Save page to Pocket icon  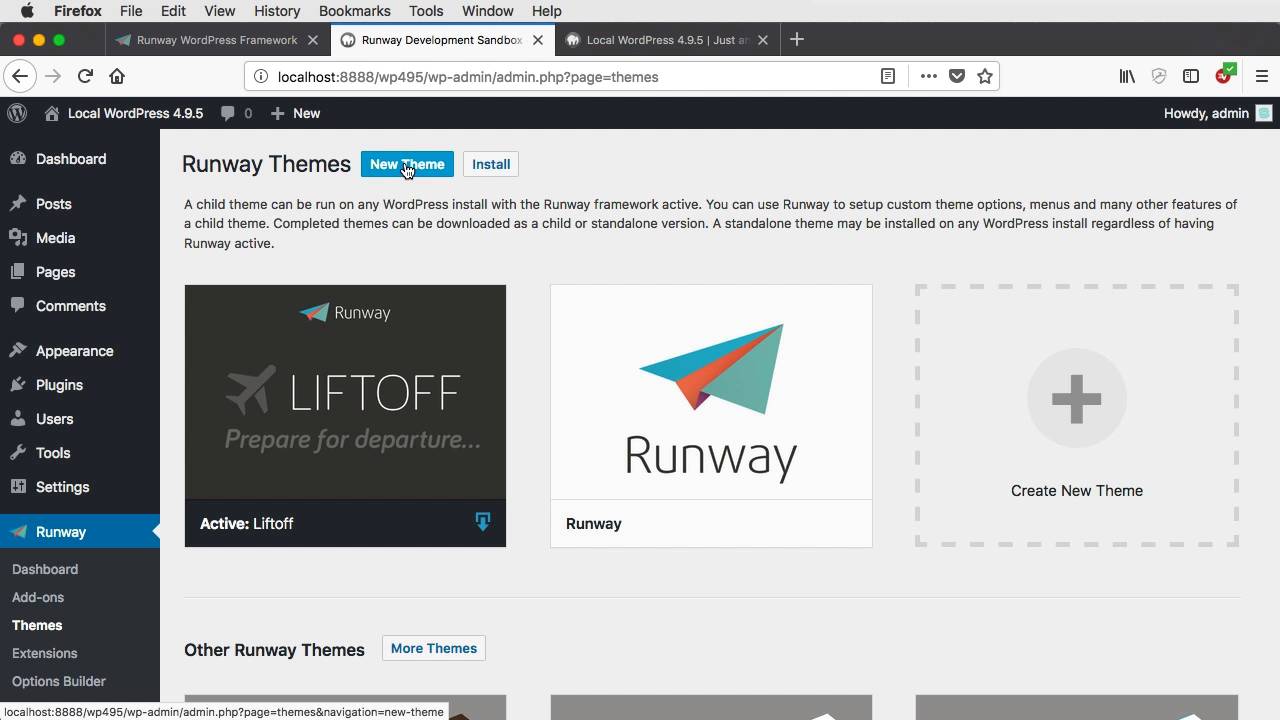pyautogui.click(x=957, y=76)
